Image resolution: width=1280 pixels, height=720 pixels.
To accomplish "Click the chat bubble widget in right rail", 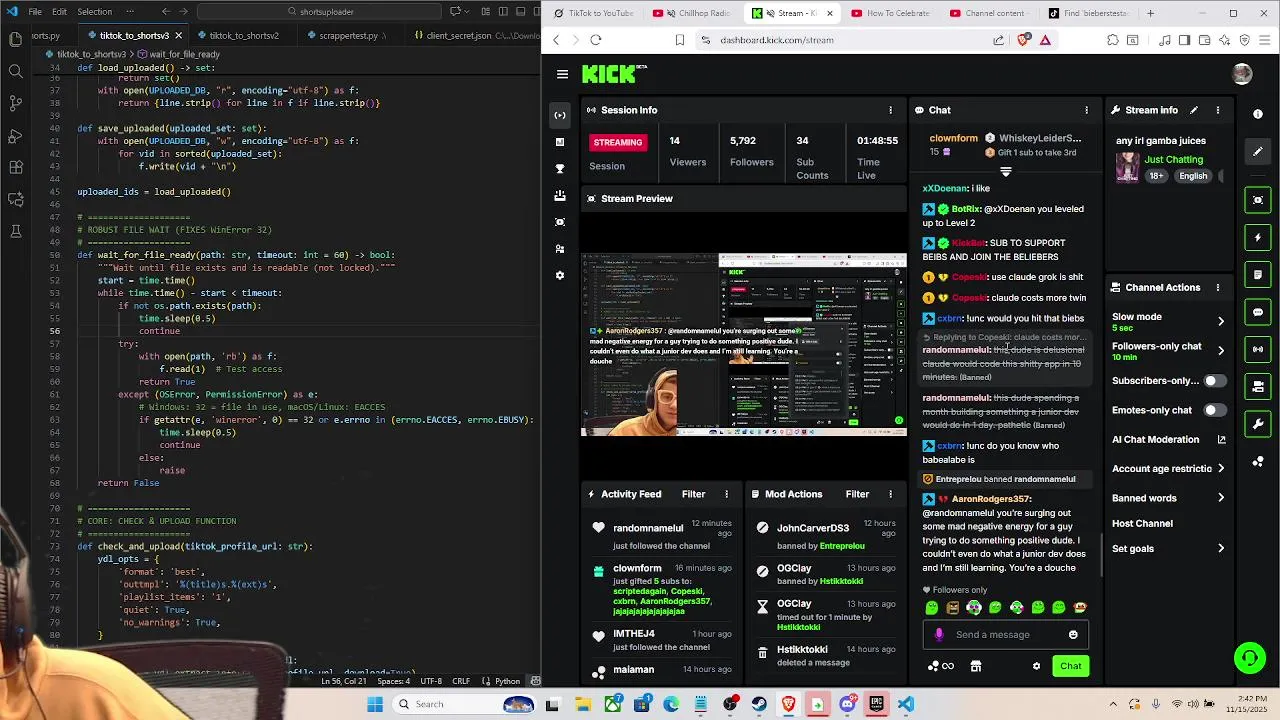I will 1258,312.
